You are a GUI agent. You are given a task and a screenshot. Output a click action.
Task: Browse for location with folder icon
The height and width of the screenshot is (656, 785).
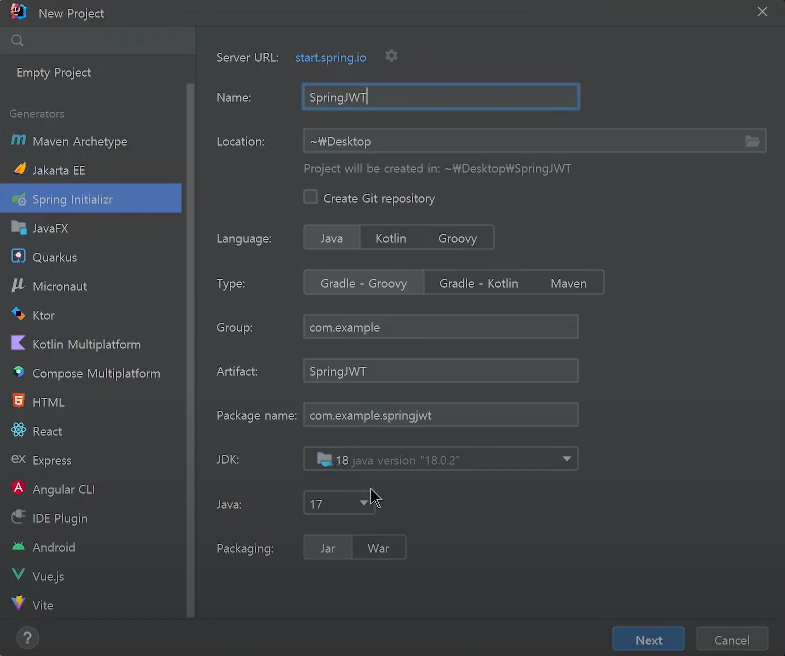coord(752,141)
